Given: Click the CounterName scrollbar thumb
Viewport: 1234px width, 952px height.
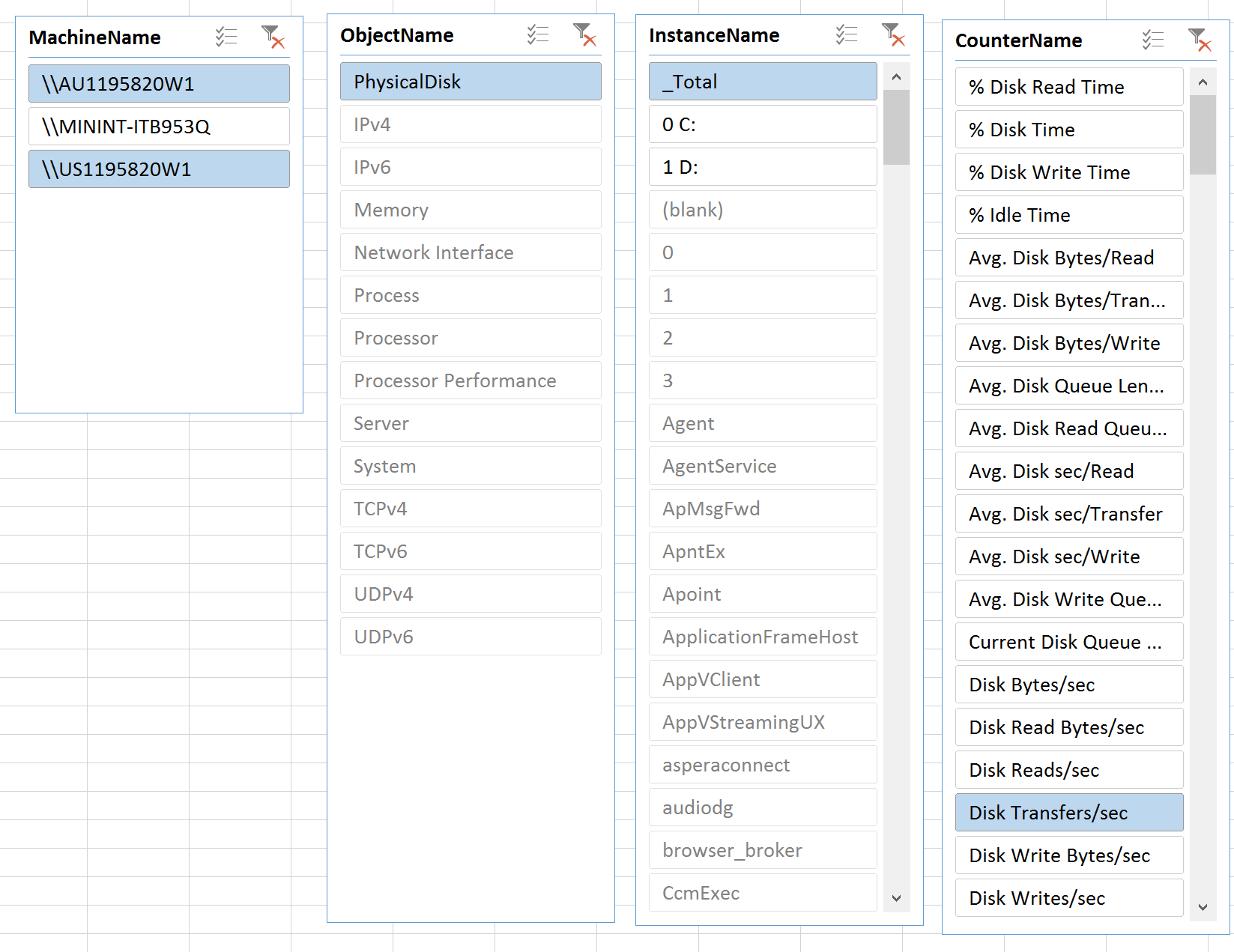Looking at the screenshot, I should point(1203,135).
